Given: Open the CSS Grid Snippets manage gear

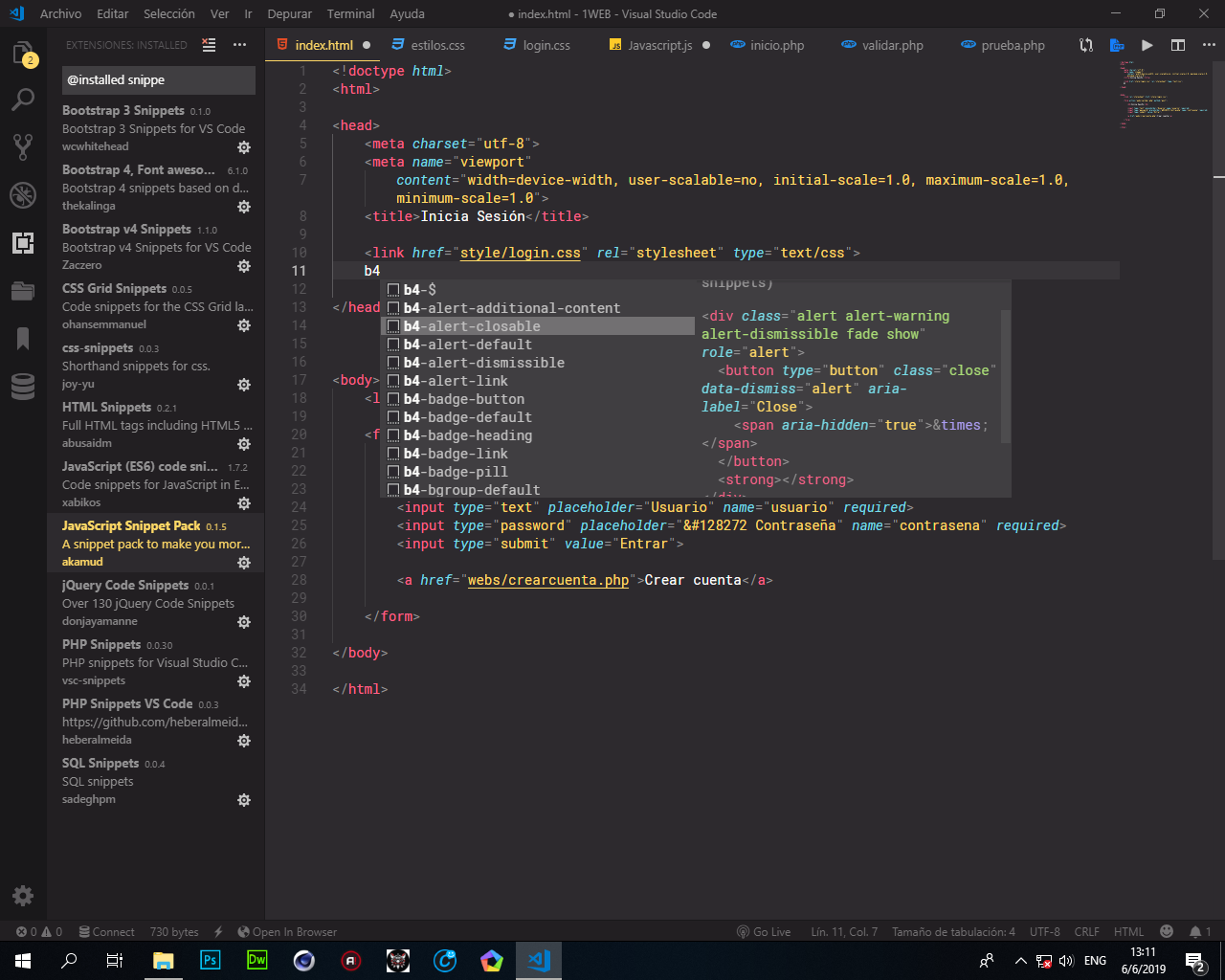Looking at the screenshot, I should (244, 325).
